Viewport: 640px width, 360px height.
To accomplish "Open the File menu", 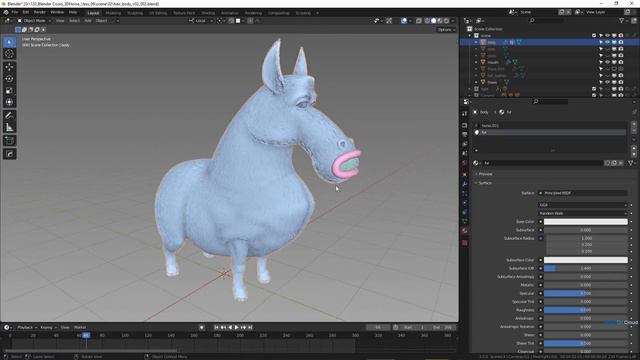I will tap(15, 13).
